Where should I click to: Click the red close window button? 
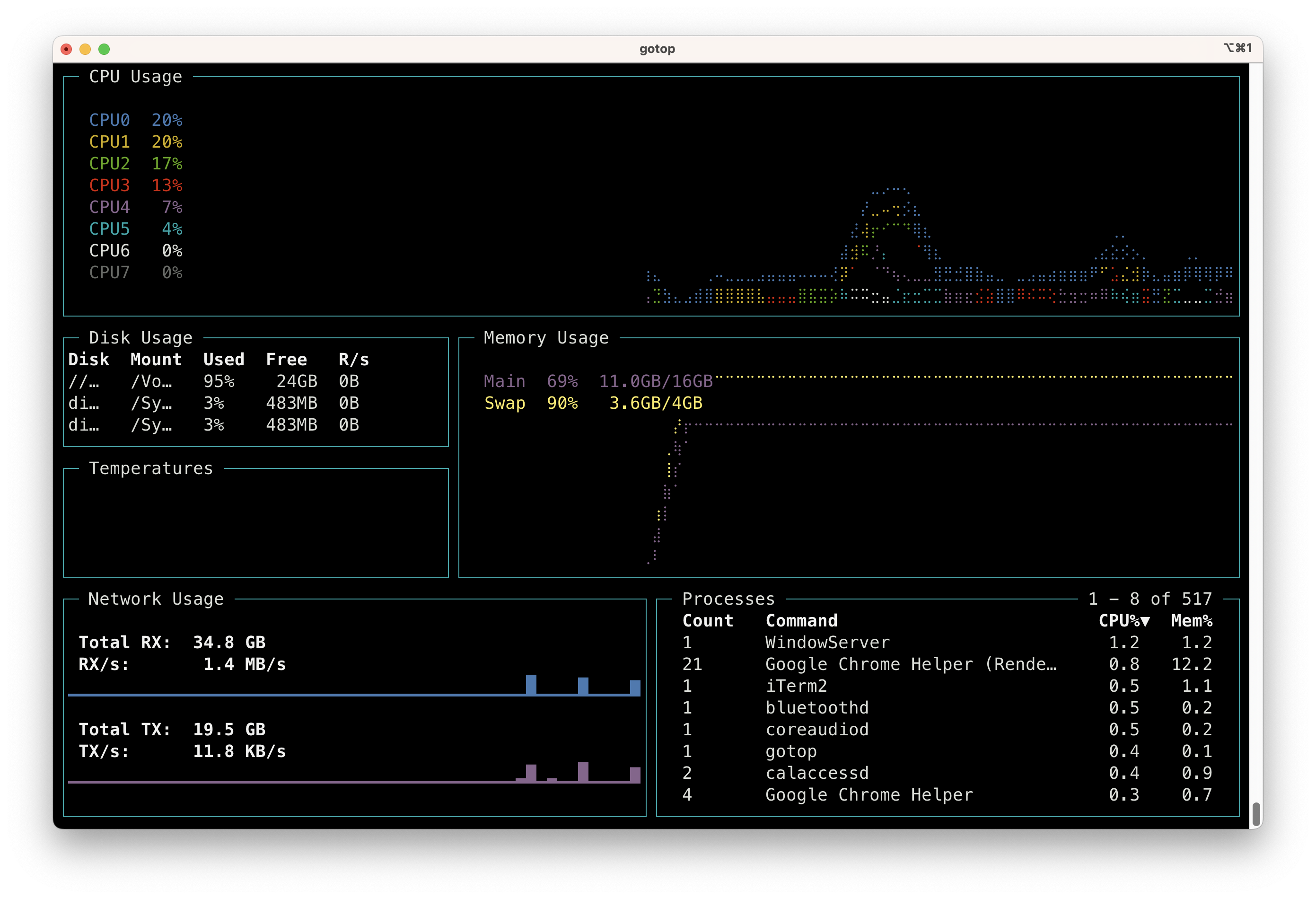pyautogui.click(x=66, y=49)
